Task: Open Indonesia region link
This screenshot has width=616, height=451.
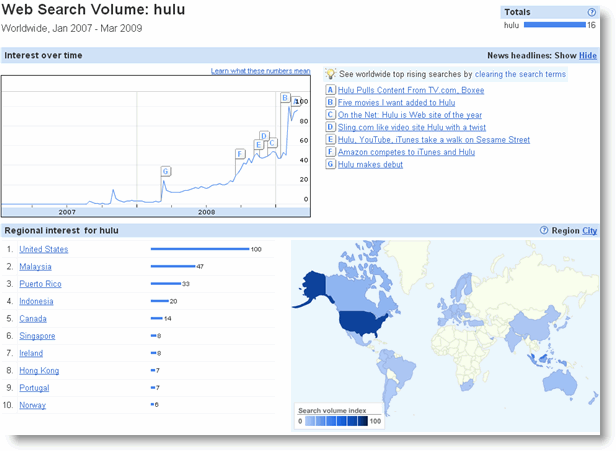Action: click(x=36, y=301)
